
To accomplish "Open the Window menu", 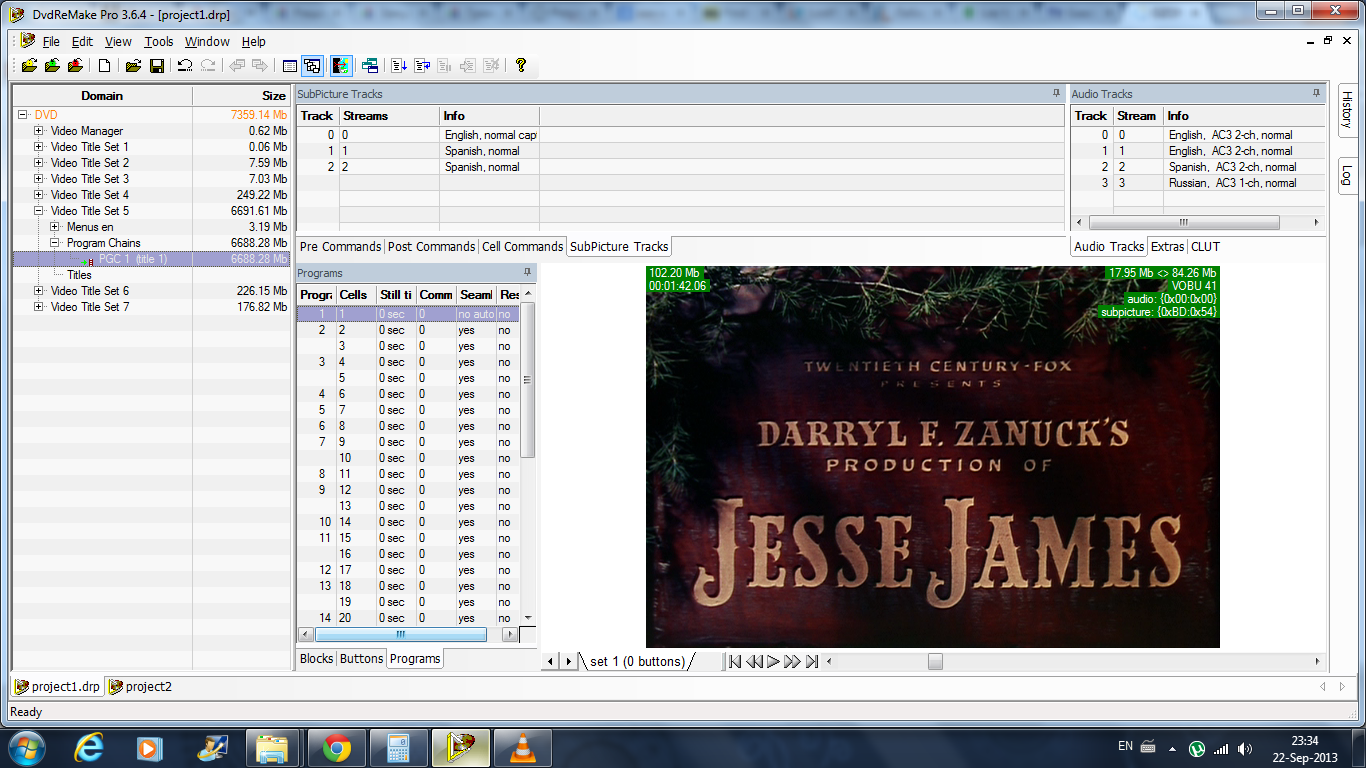I will [x=207, y=42].
